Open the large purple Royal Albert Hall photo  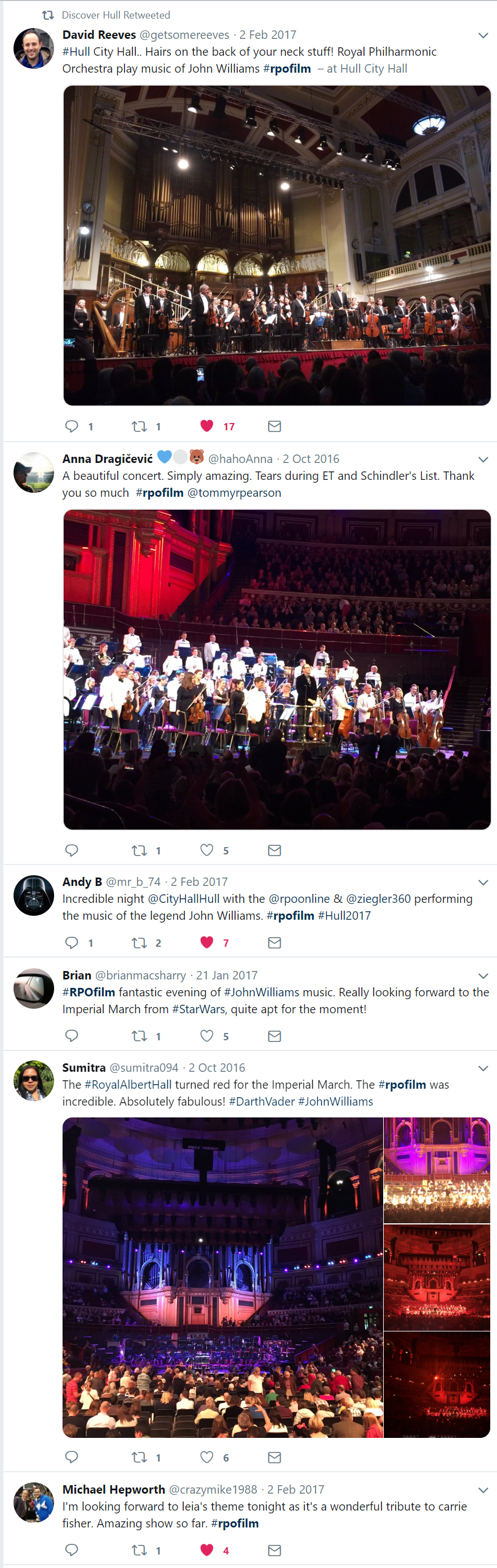[x=223, y=1277]
